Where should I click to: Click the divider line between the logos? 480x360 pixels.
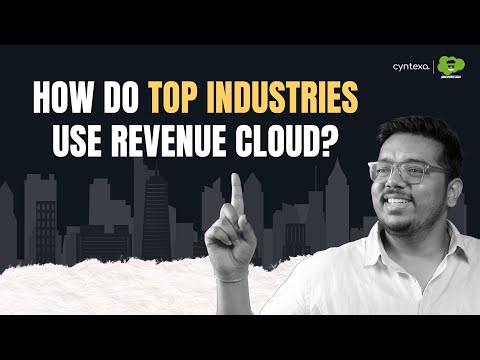[433, 67]
